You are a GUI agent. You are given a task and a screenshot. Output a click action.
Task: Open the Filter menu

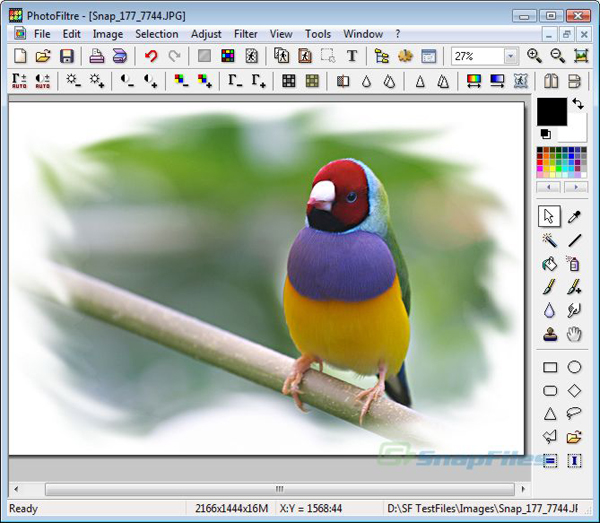point(245,34)
